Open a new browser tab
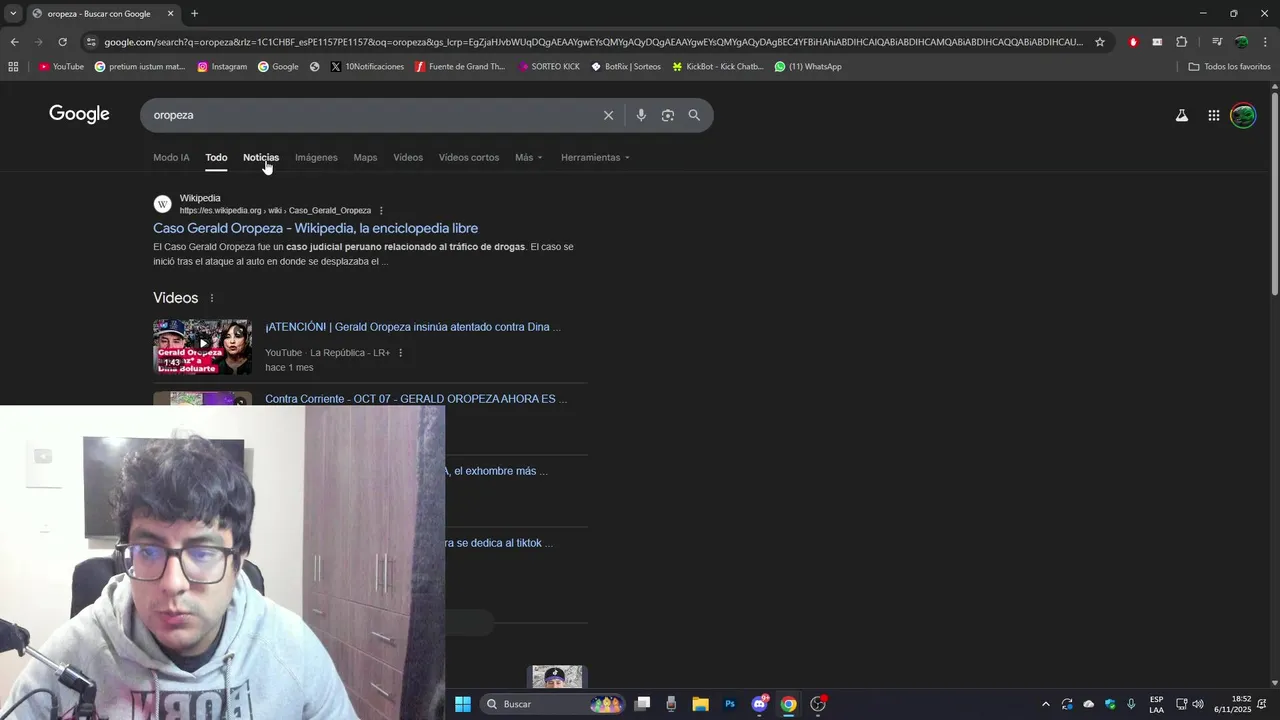This screenshot has height=720, width=1280. 194,14
